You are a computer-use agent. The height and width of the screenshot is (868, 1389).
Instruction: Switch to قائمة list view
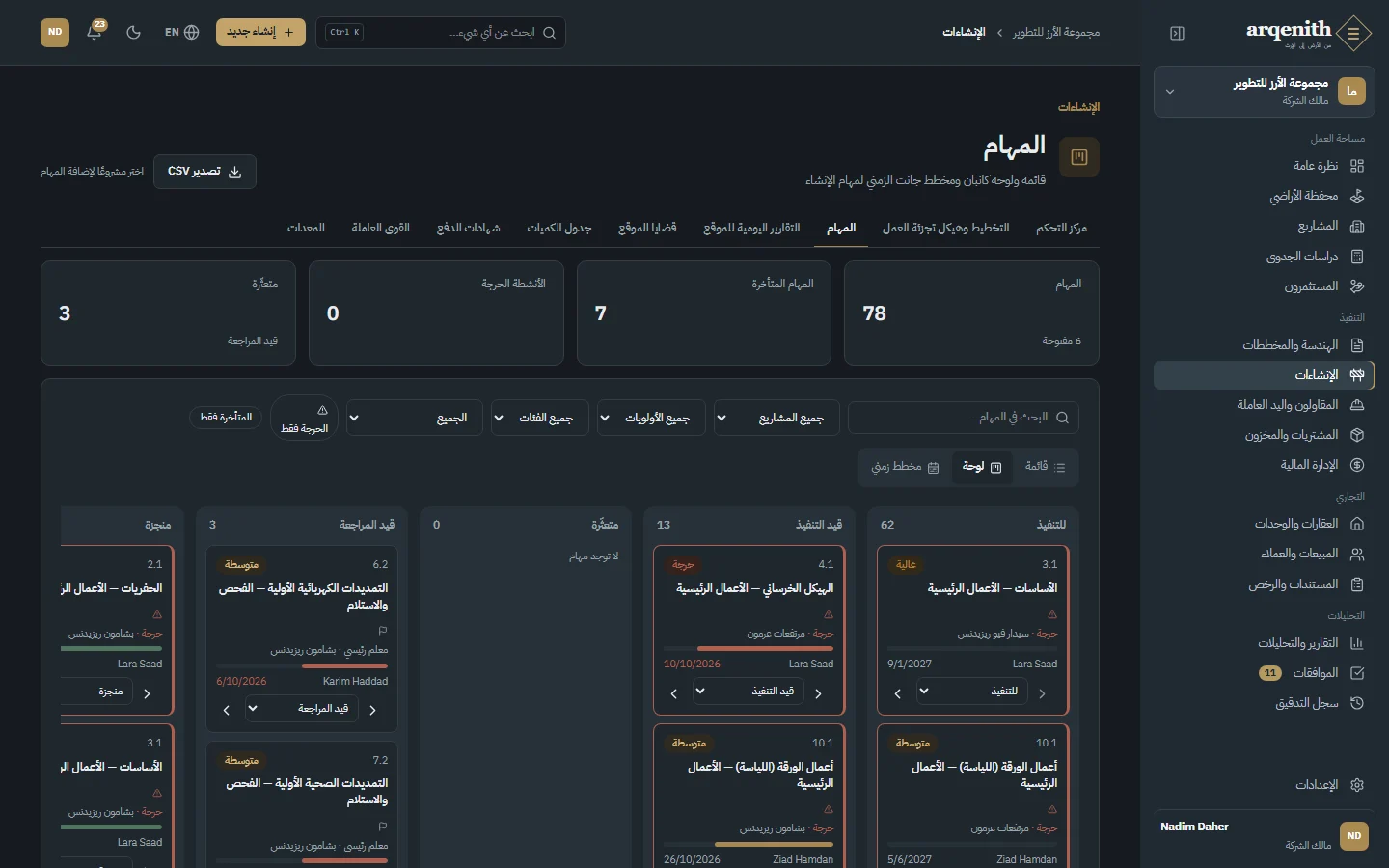click(x=1046, y=467)
